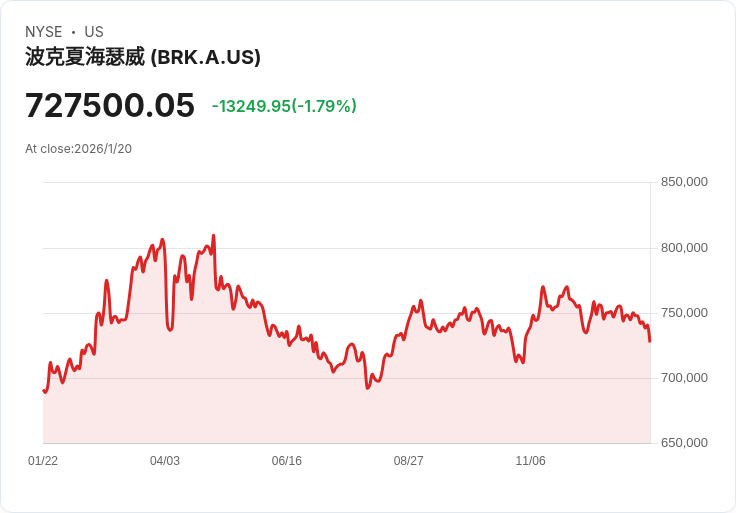Click the NYSE exchange label
The height and width of the screenshot is (513, 736).
tap(43, 32)
